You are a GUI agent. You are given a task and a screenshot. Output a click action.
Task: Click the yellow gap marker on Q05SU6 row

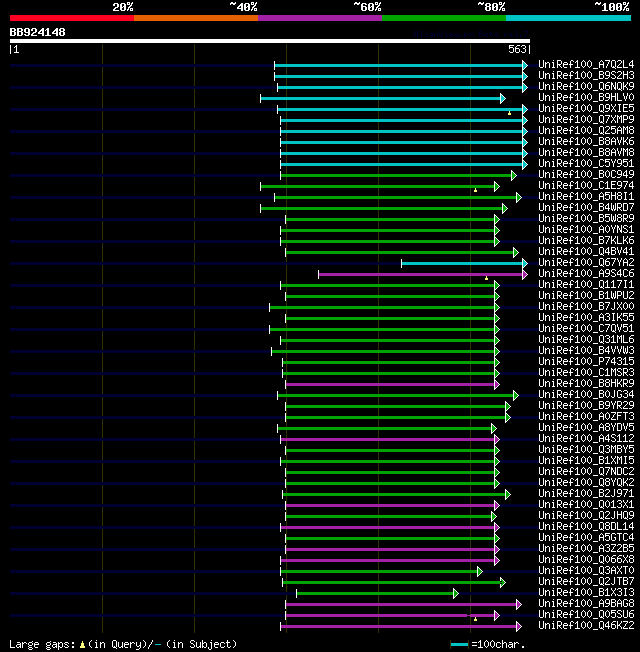tap(475, 619)
